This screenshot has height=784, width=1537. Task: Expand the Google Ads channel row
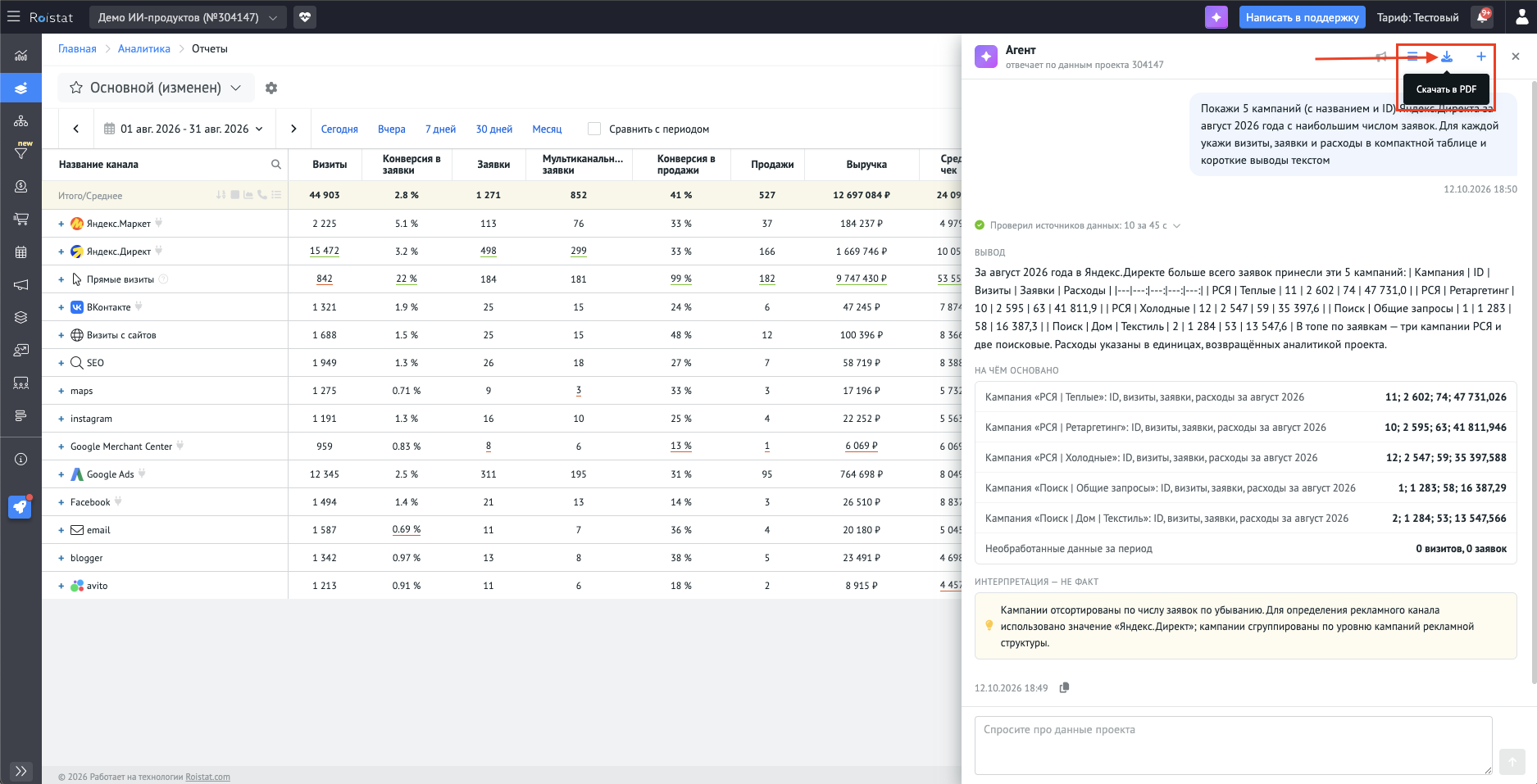coord(61,474)
